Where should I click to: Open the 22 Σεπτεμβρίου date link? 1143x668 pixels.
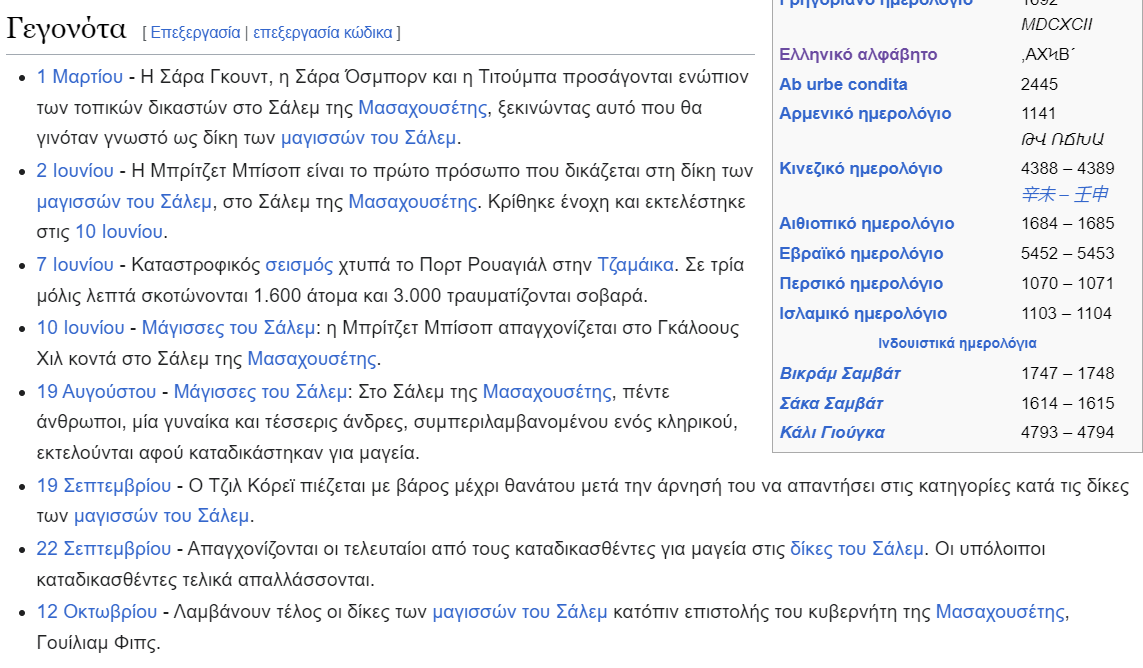(x=104, y=548)
